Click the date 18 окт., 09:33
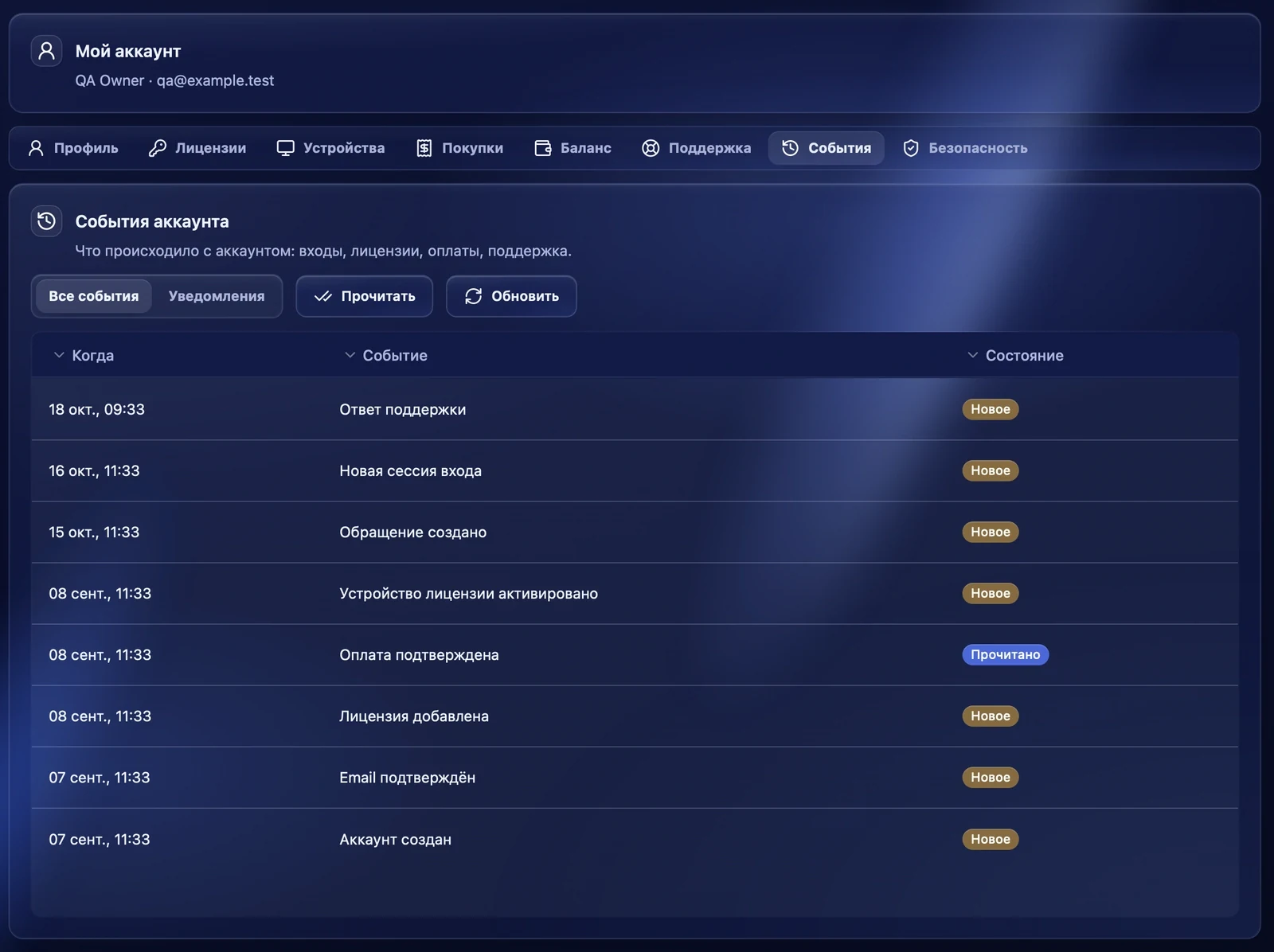 97,409
